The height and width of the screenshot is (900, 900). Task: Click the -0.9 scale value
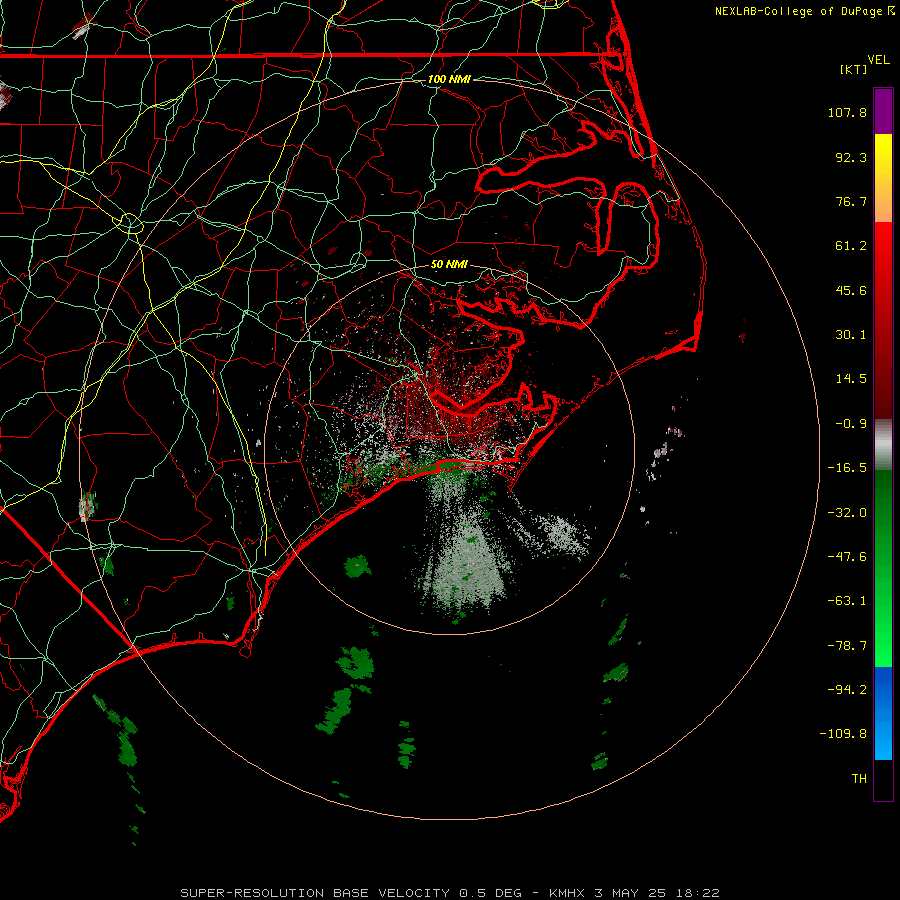pos(851,424)
